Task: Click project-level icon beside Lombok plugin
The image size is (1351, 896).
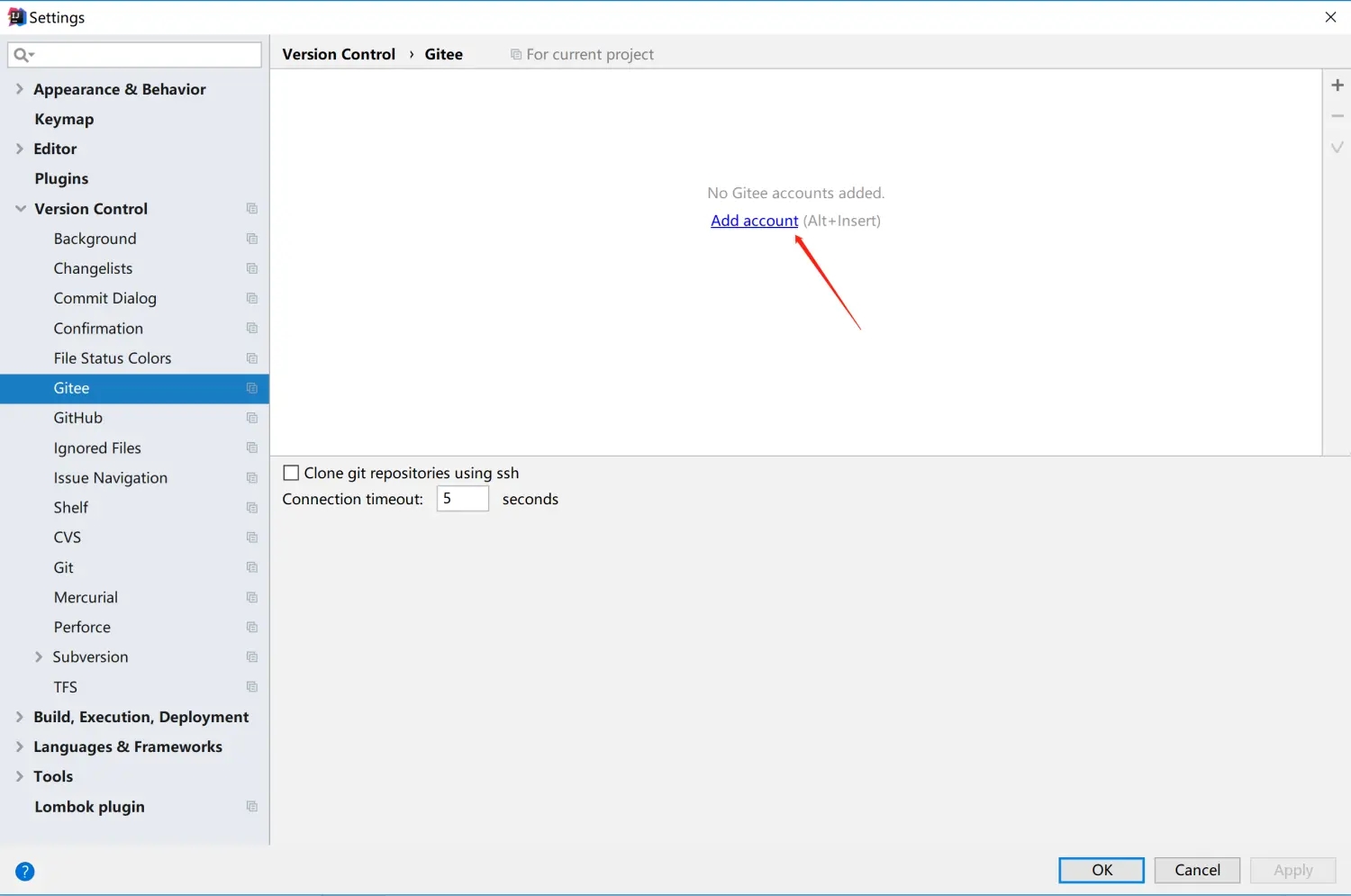Action: pos(252,807)
